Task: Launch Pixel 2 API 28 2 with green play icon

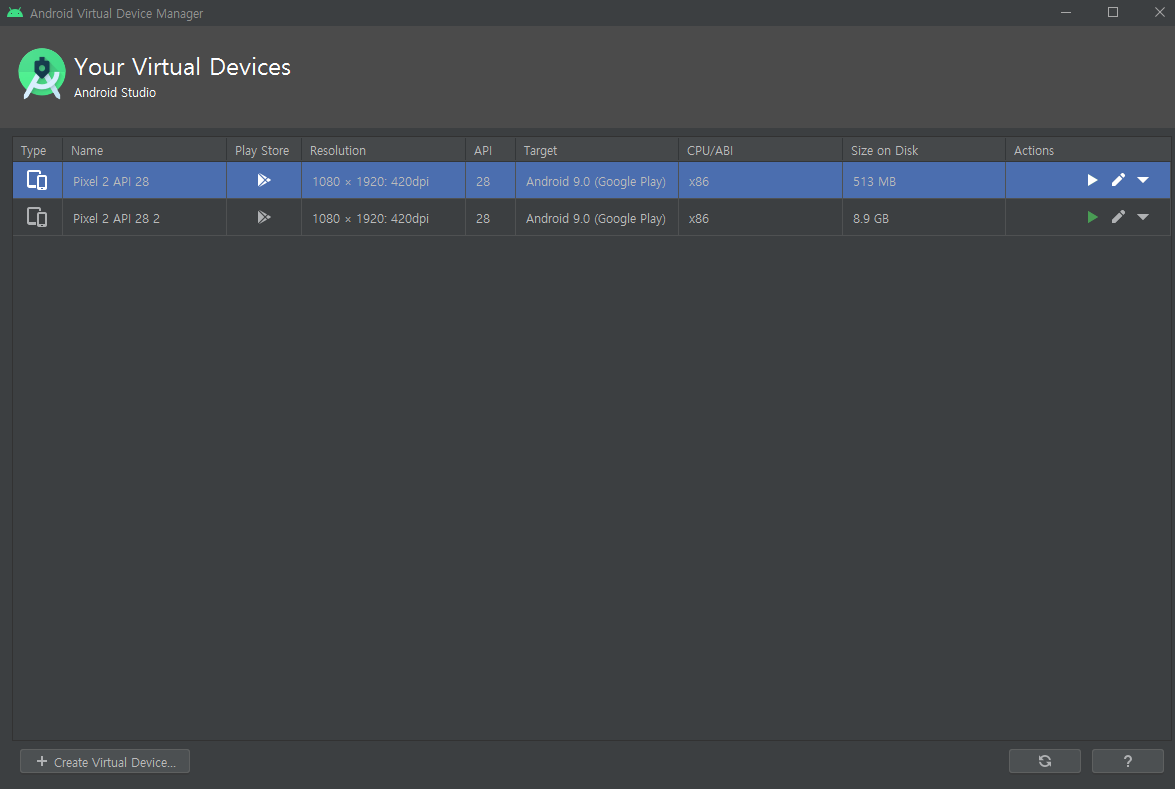Action: pyautogui.click(x=1092, y=217)
